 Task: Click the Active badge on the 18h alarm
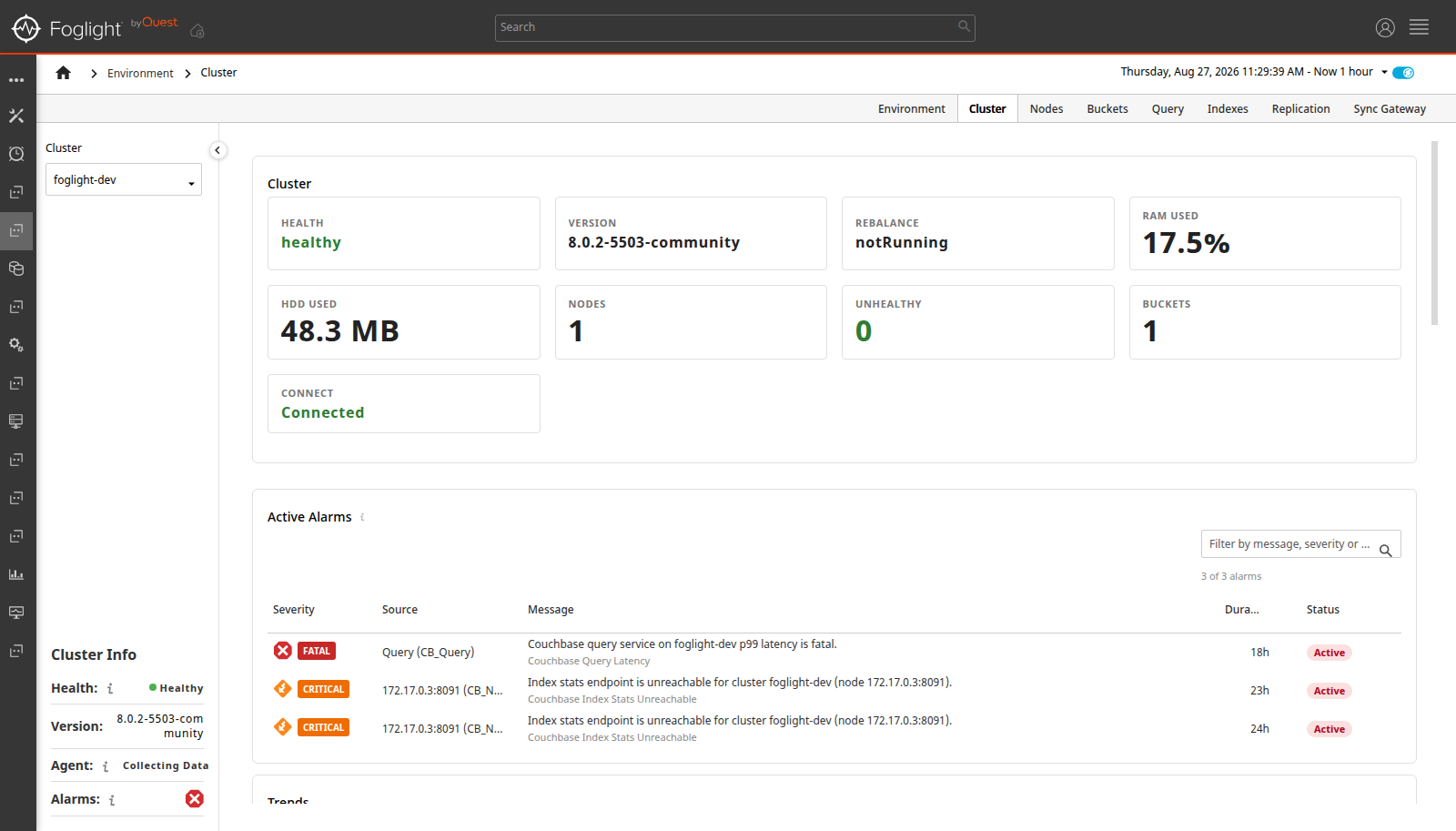point(1330,653)
